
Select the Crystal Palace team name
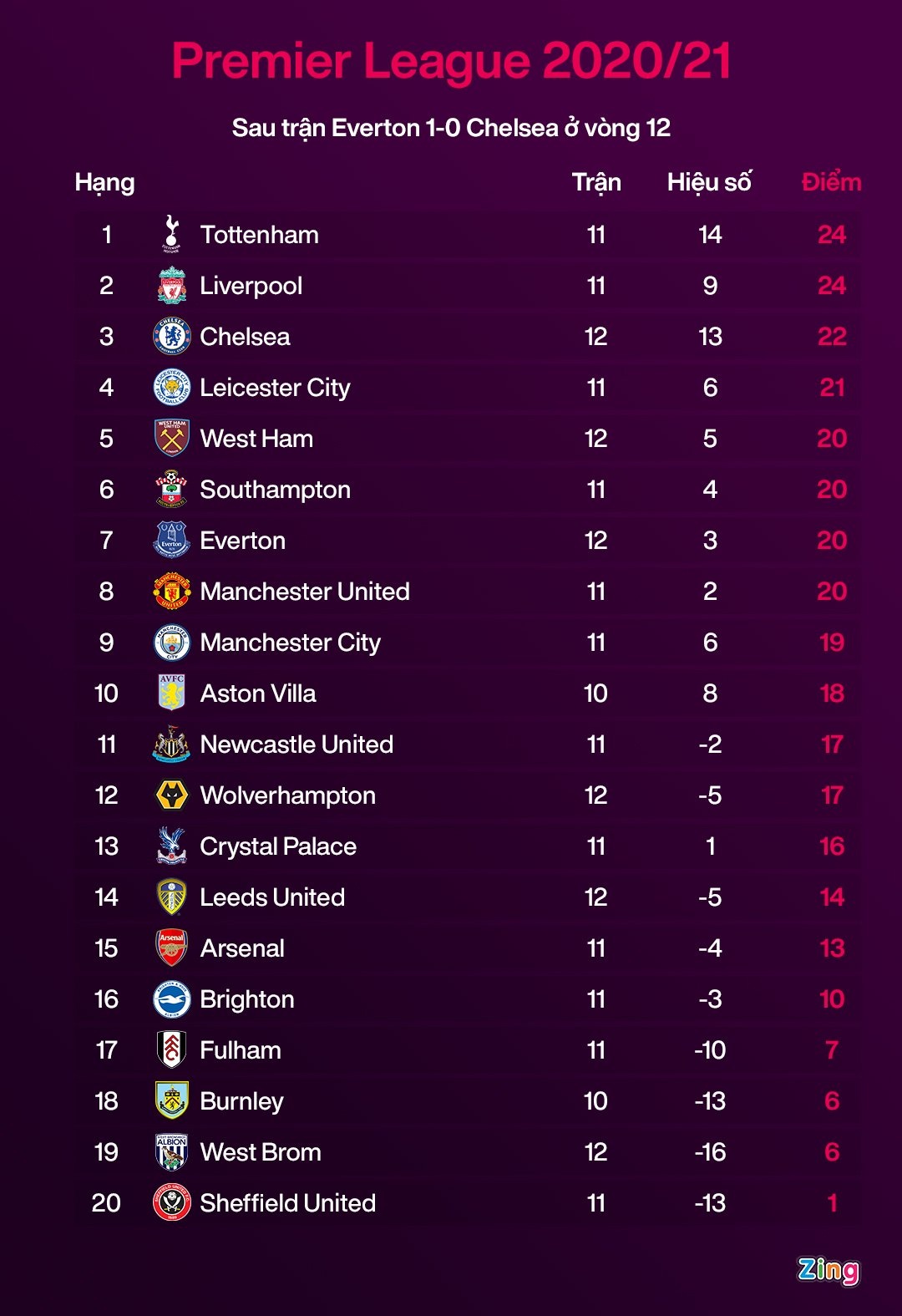pos(278,846)
